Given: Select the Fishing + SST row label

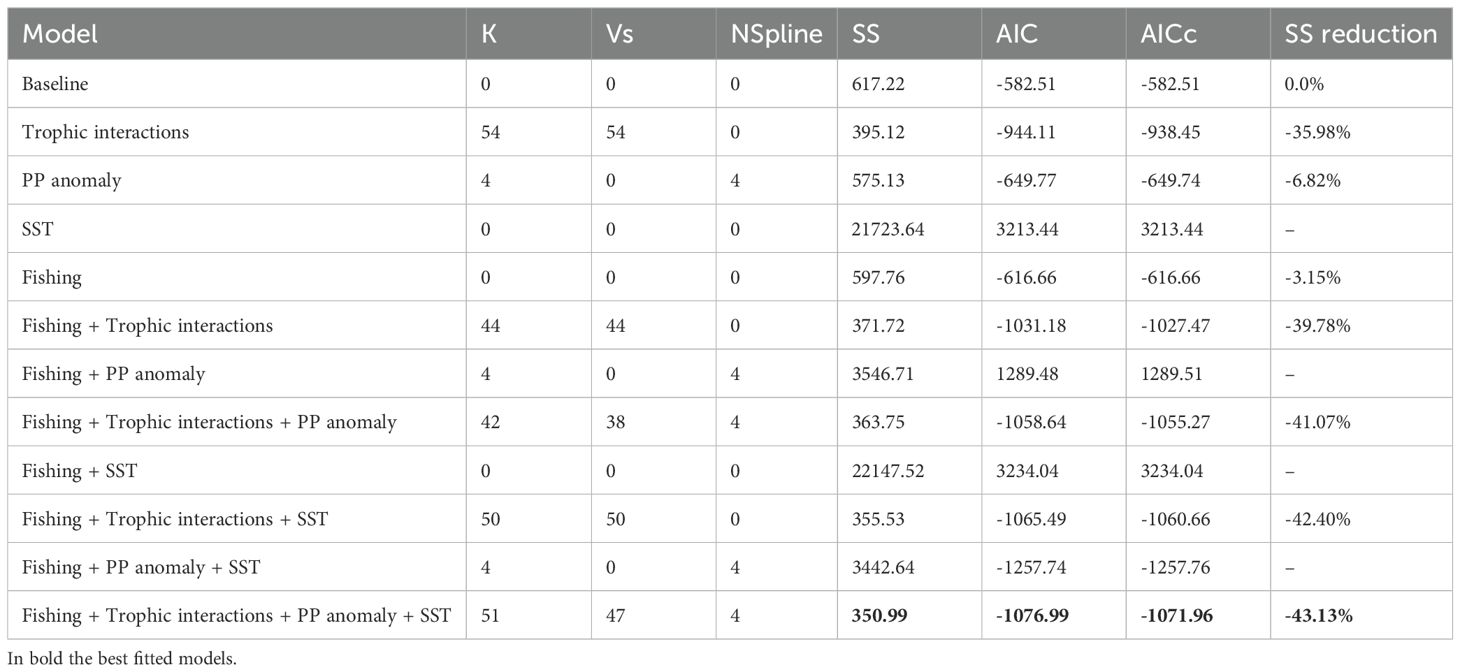Looking at the screenshot, I should click(x=79, y=470).
